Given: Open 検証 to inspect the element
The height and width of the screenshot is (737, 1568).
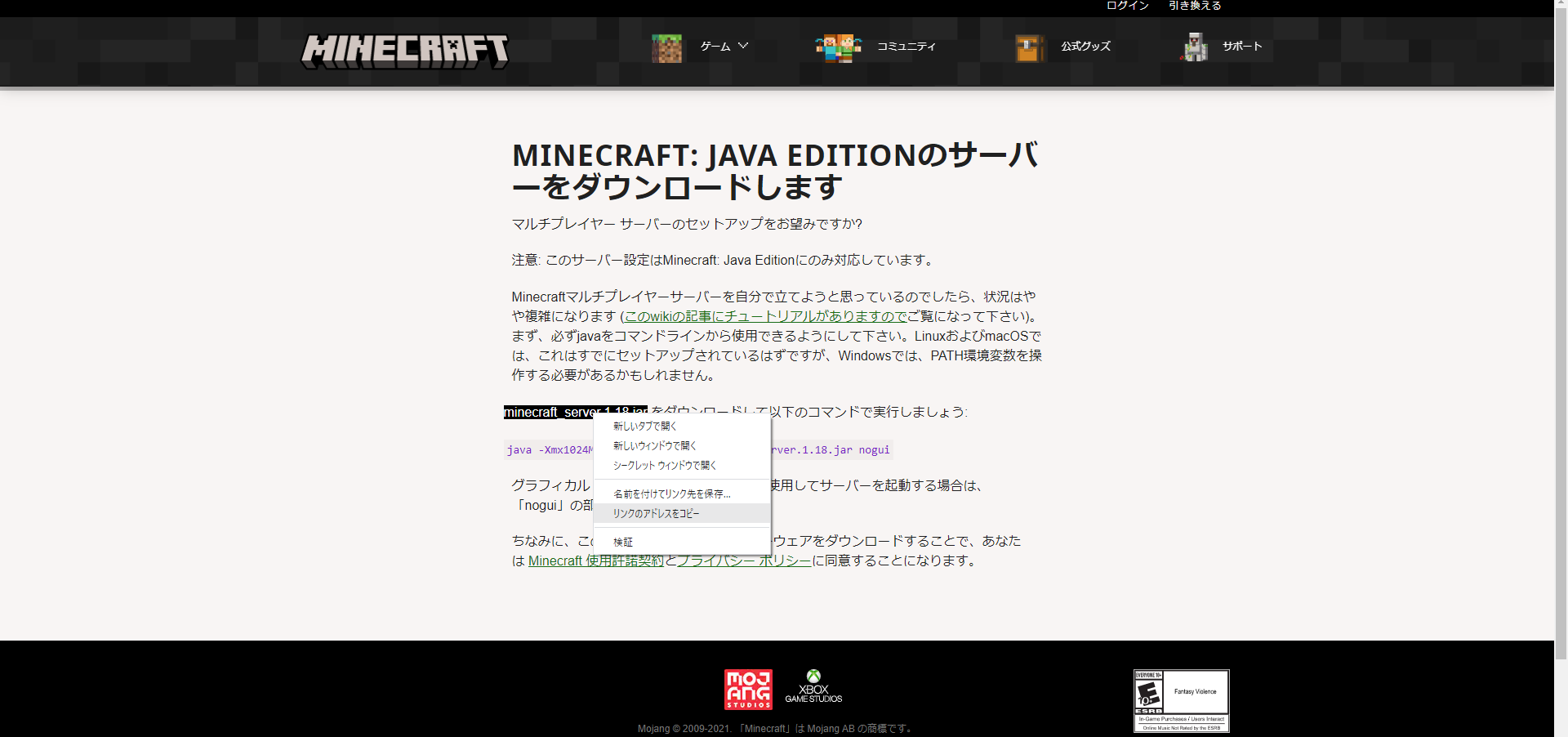Looking at the screenshot, I should pyautogui.click(x=623, y=541).
